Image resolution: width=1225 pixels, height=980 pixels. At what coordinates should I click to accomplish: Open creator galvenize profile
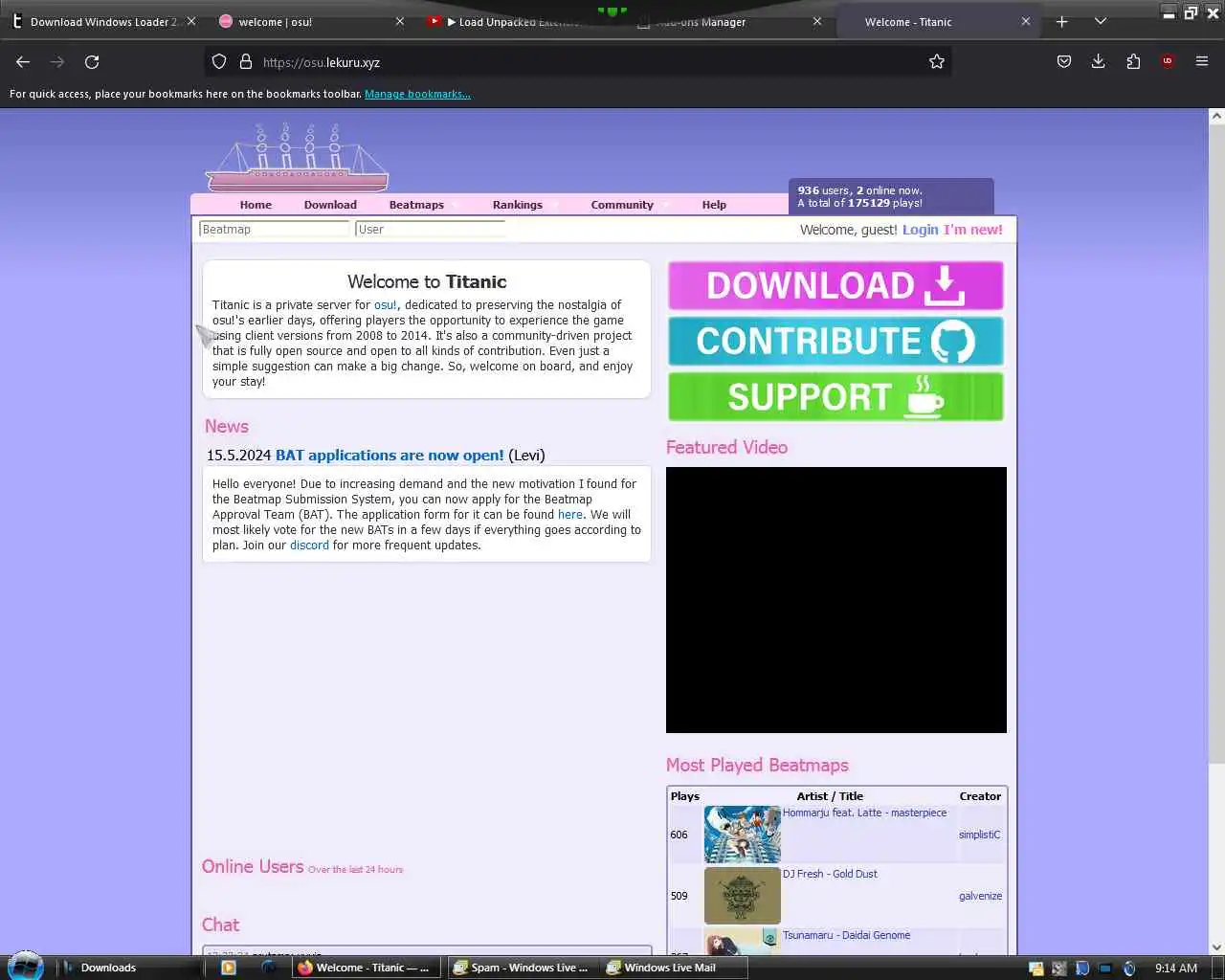(x=980, y=896)
